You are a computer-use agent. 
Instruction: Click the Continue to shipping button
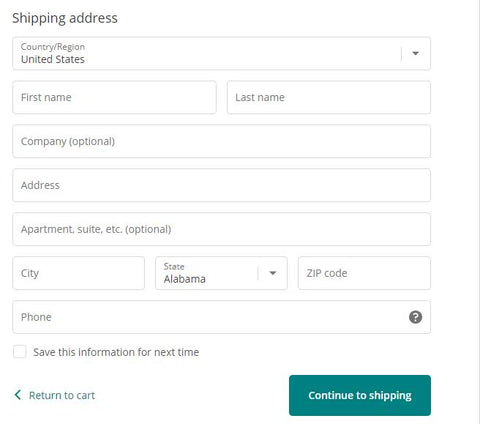coord(360,395)
